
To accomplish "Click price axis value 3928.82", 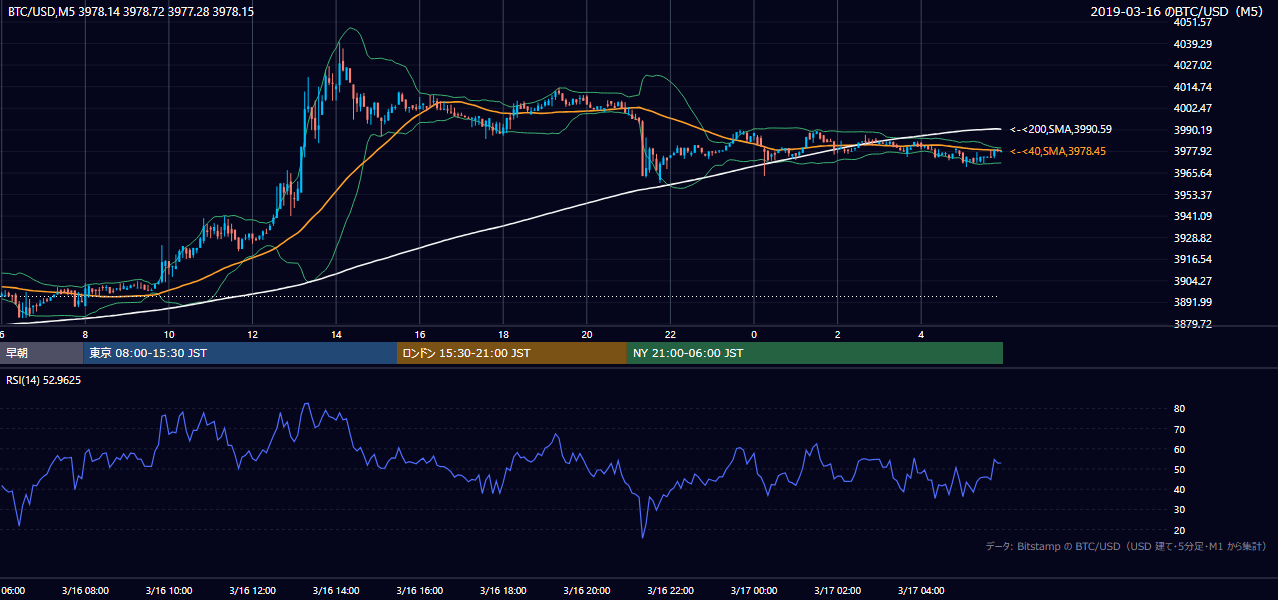I will click(x=1193, y=238).
